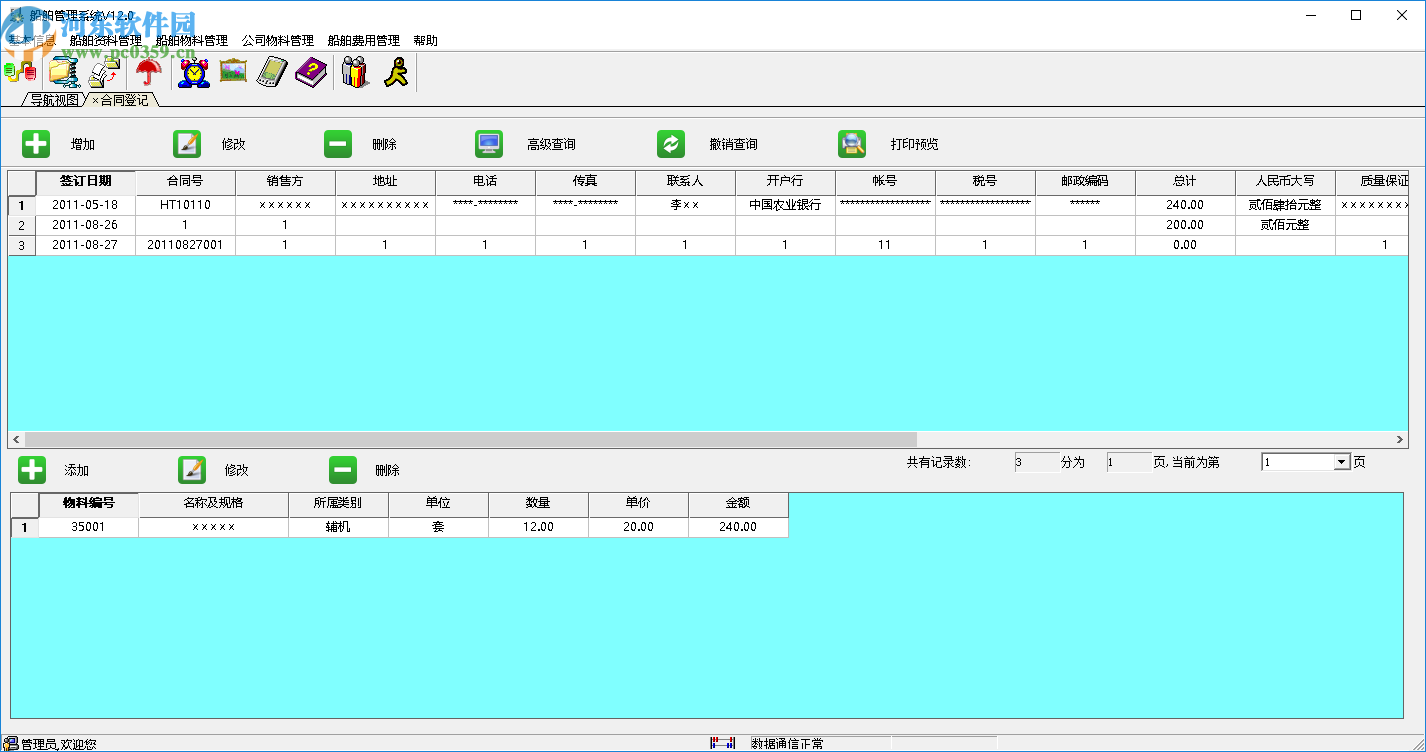This screenshot has width=1426, height=752.
Task: Click the 贰佰元整 amount cell
Action: [x=1285, y=225]
